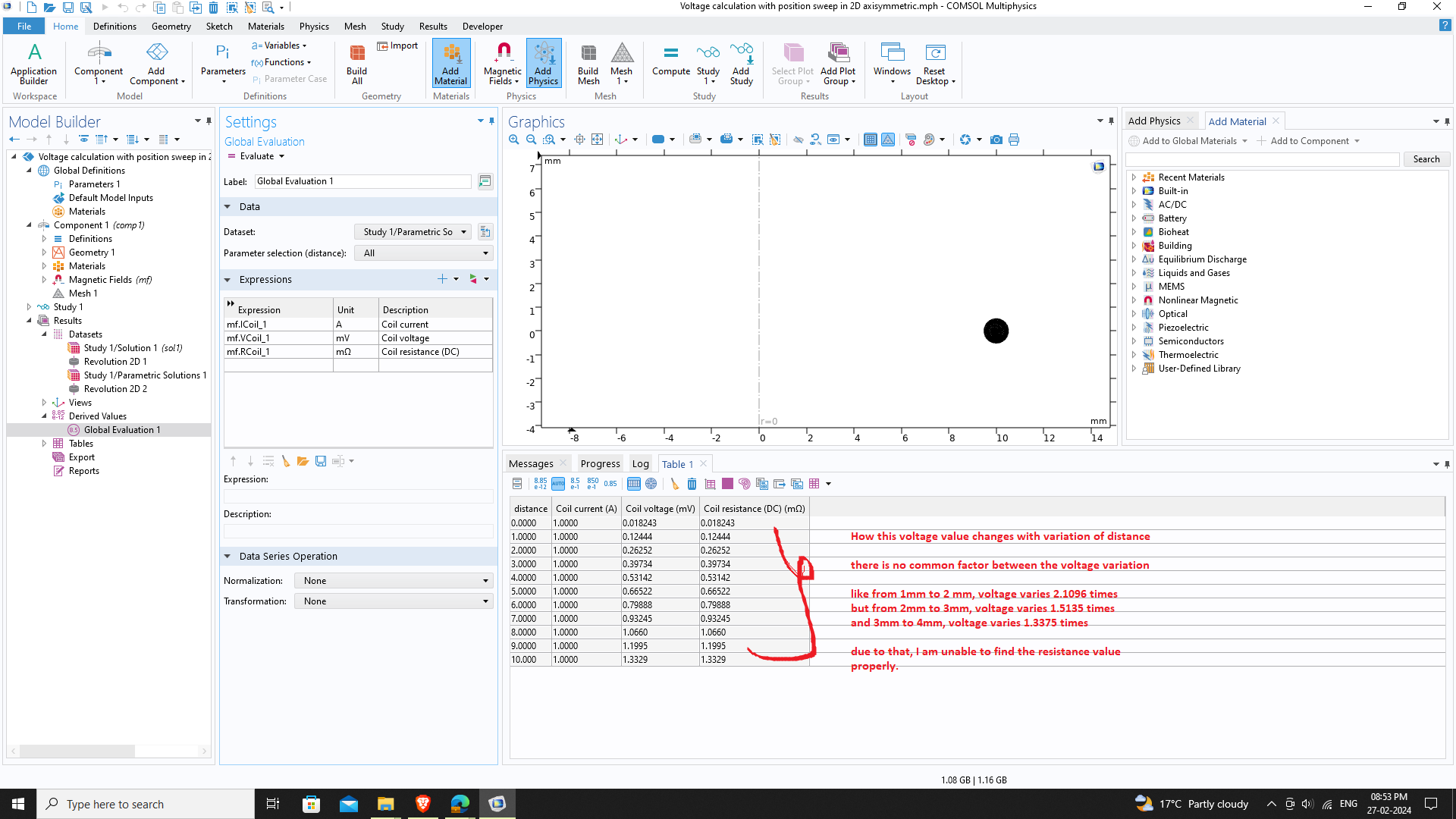This screenshot has width=1456, height=819.
Task: Open the Dataset dropdown
Action: click(x=413, y=232)
